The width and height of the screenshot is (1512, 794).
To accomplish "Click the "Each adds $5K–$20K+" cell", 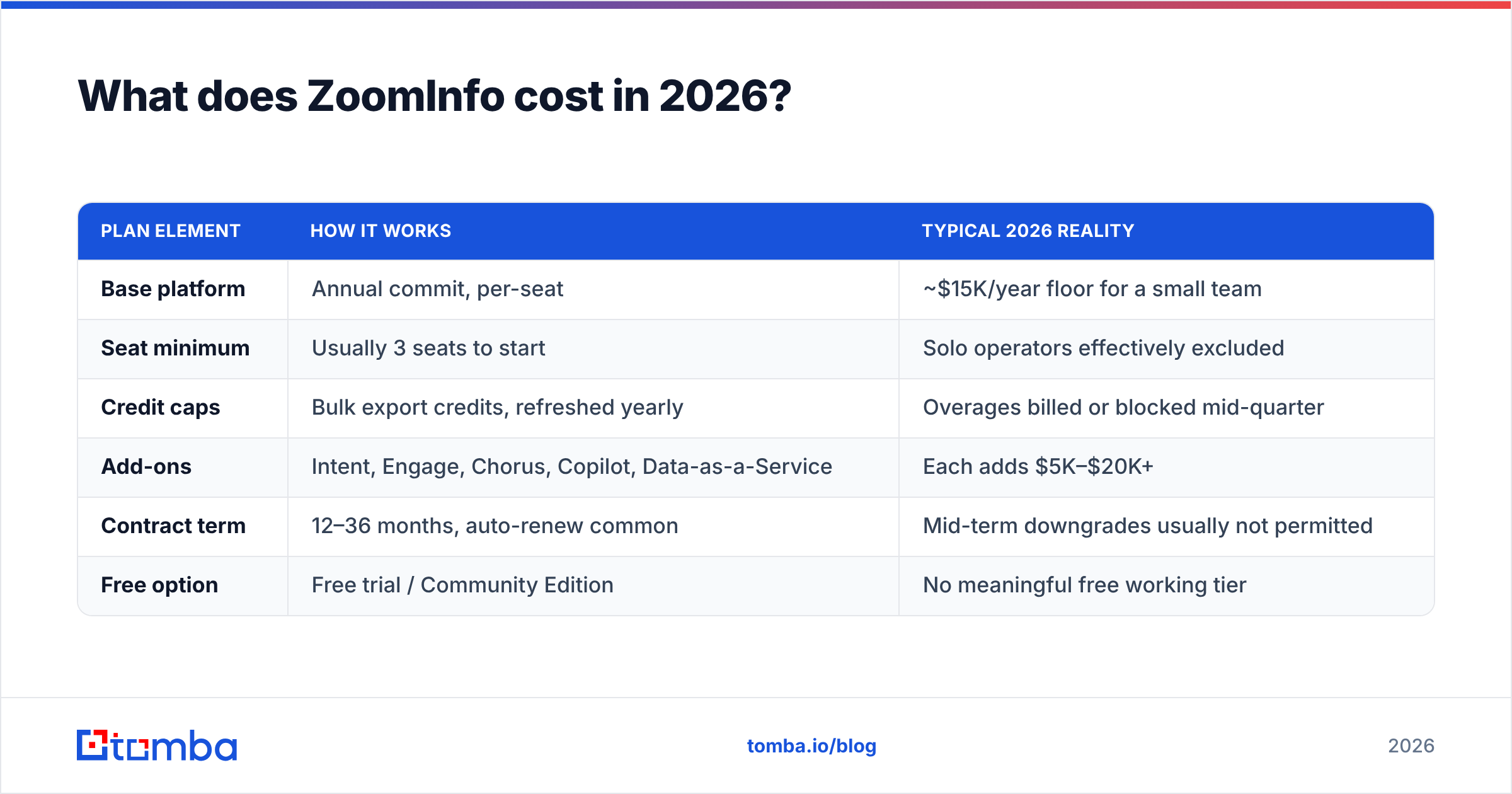I will click(x=1166, y=468).
